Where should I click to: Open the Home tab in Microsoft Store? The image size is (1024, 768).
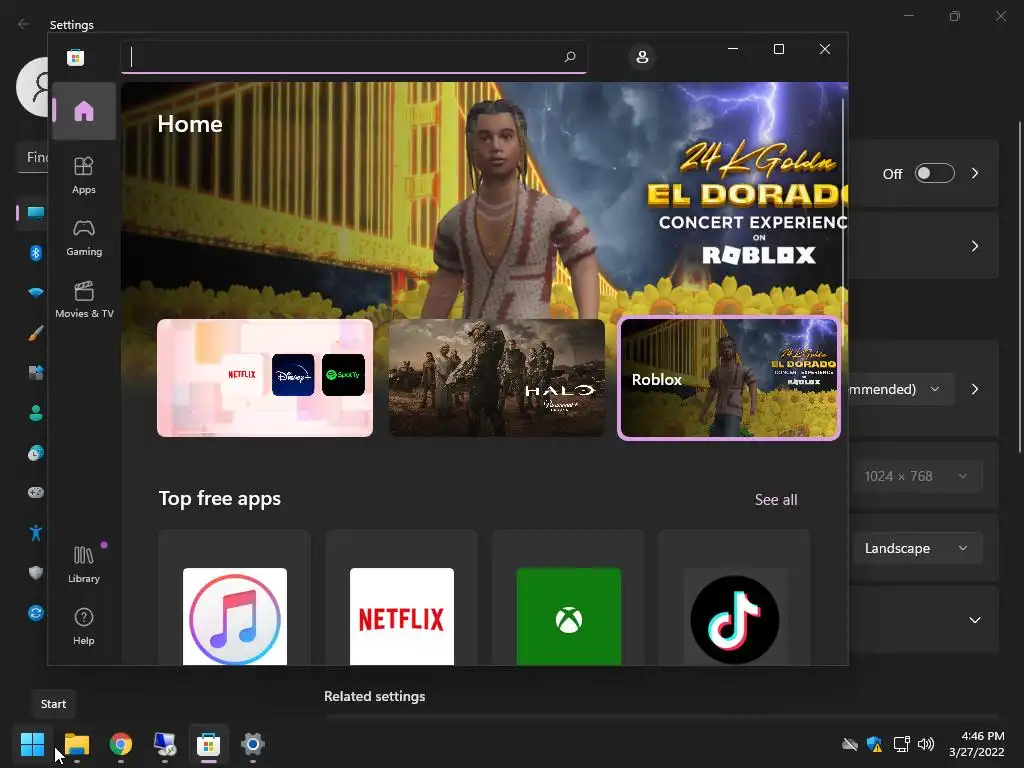click(84, 111)
